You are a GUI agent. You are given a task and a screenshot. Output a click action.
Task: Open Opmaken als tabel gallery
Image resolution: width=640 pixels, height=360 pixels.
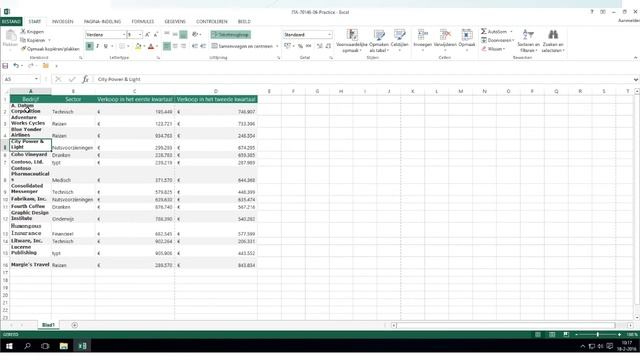pyautogui.click(x=378, y=41)
